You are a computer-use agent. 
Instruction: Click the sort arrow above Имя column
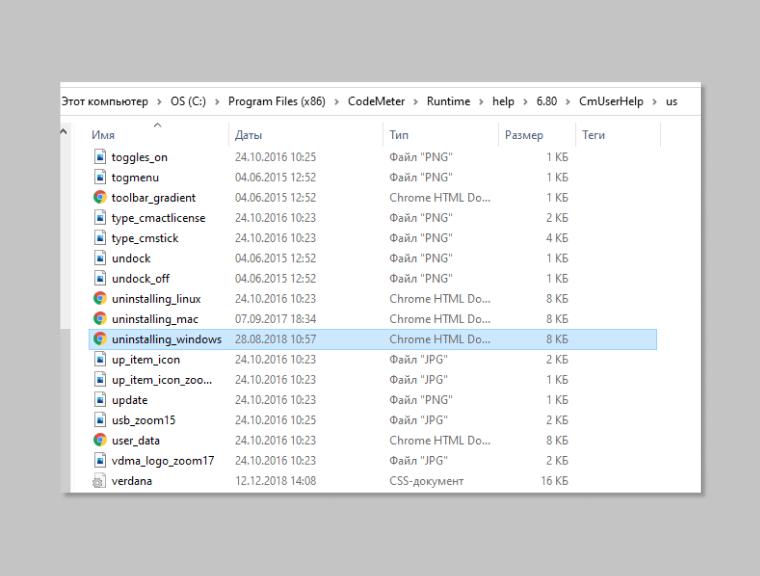pos(157,125)
